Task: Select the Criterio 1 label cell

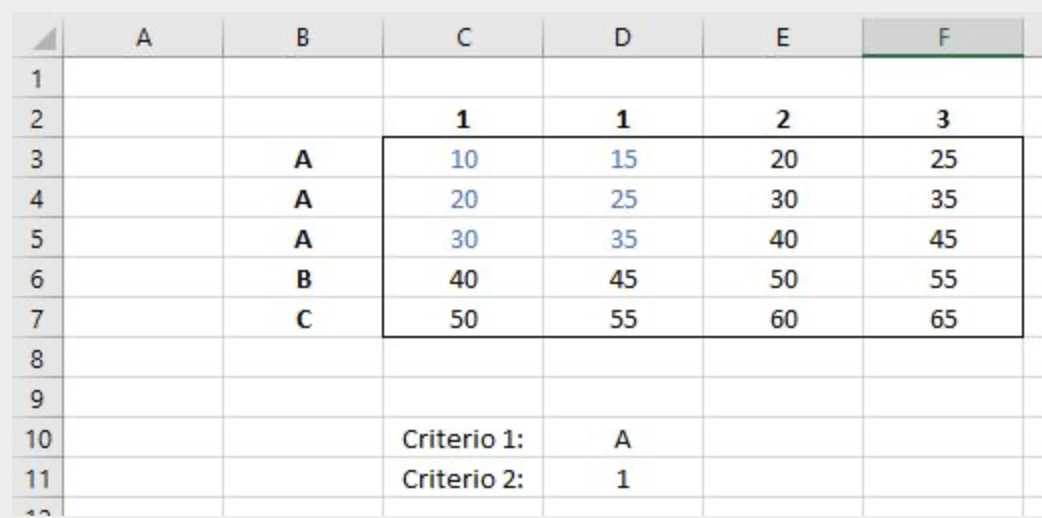Action: pos(462,438)
